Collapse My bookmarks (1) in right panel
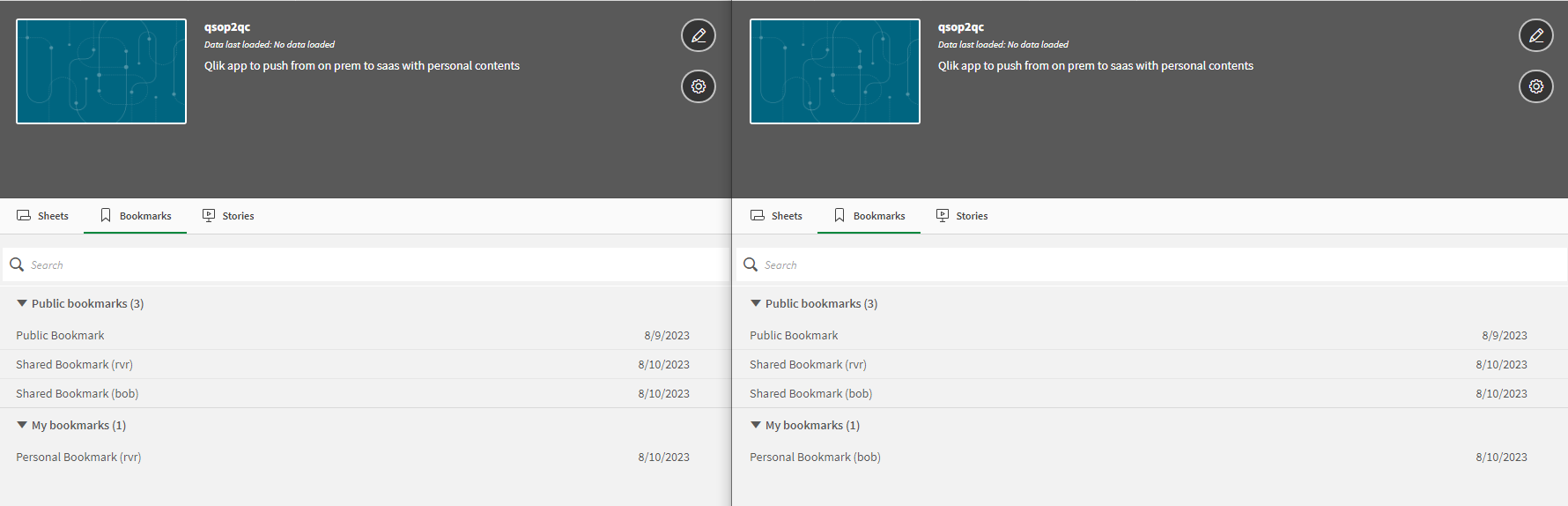 pyautogui.click(x=805, y=425)
